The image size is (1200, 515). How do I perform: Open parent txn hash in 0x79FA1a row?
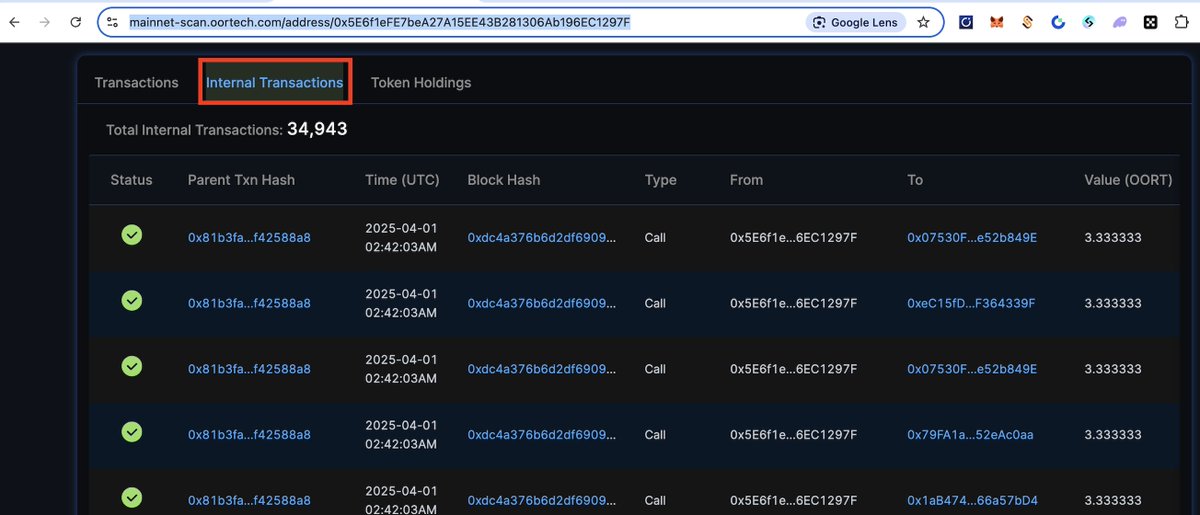[x=249, y=435]
